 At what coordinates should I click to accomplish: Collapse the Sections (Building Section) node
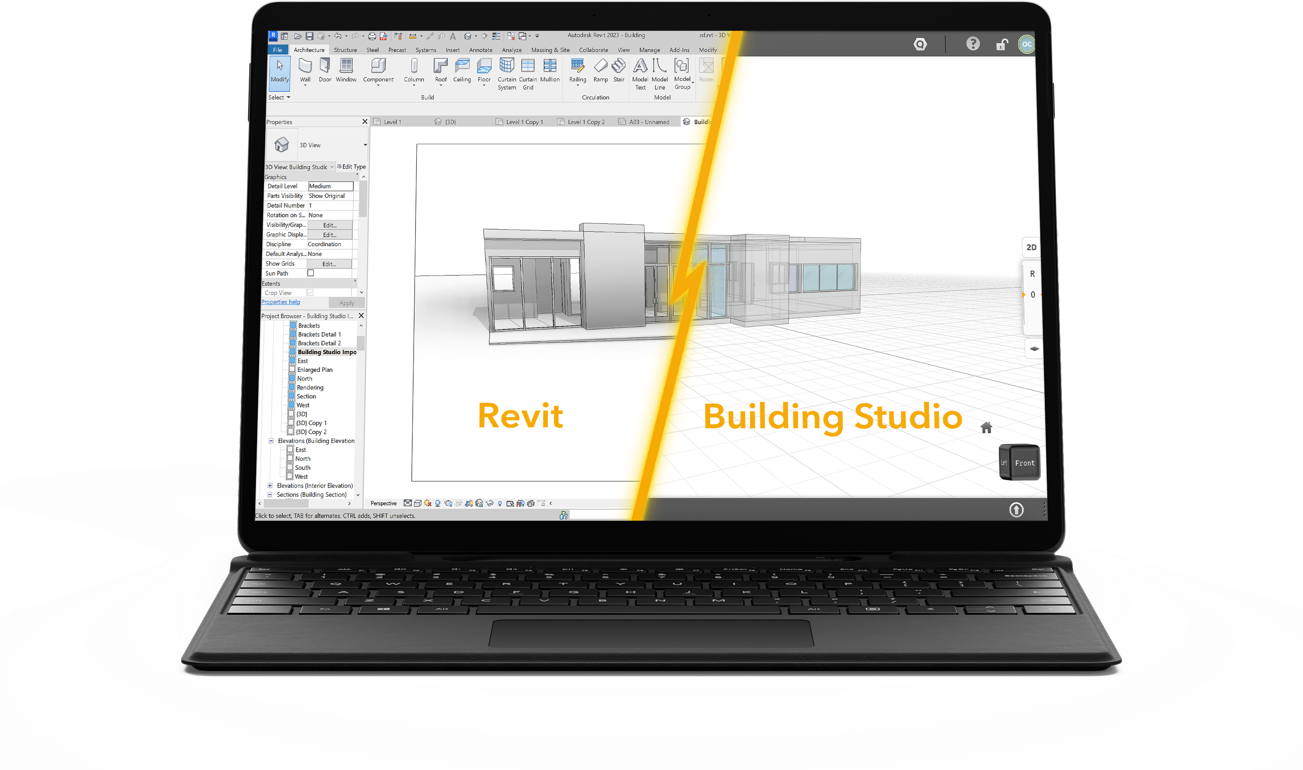(x=270, y=495)
